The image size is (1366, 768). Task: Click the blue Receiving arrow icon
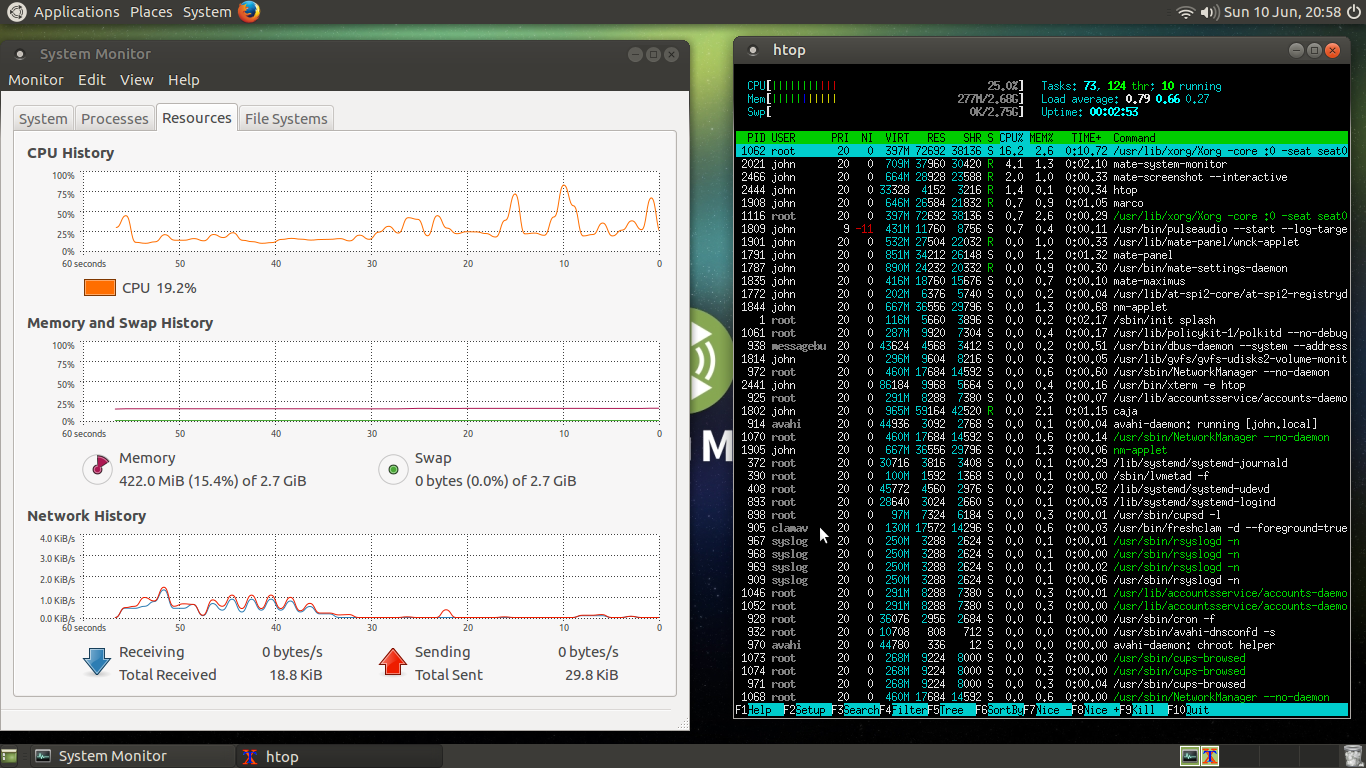[97, 661]
